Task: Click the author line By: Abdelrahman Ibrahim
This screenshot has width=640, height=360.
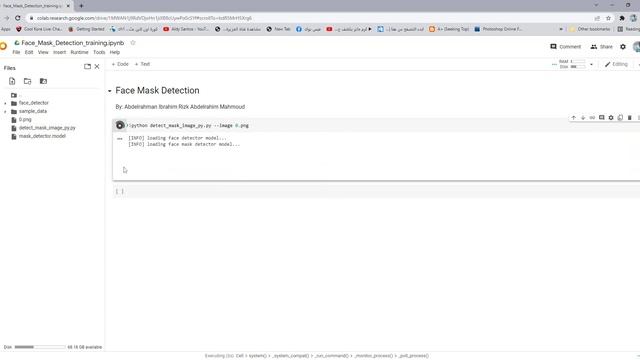Action: coord(180,107)
